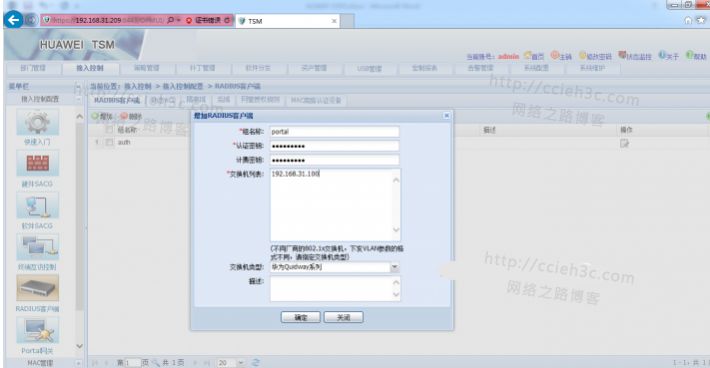
Task: Select the TSM browser tab
Action: click(288, 21)
